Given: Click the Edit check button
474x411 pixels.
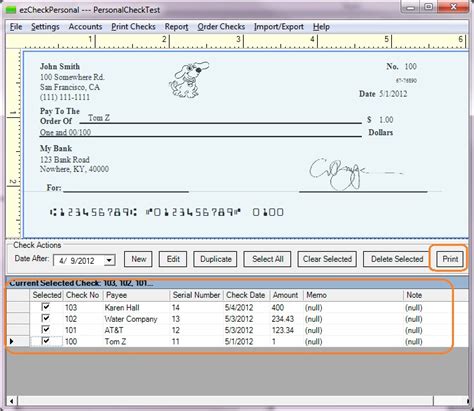Looking at the screenshot, I should [x=173, y=259].
